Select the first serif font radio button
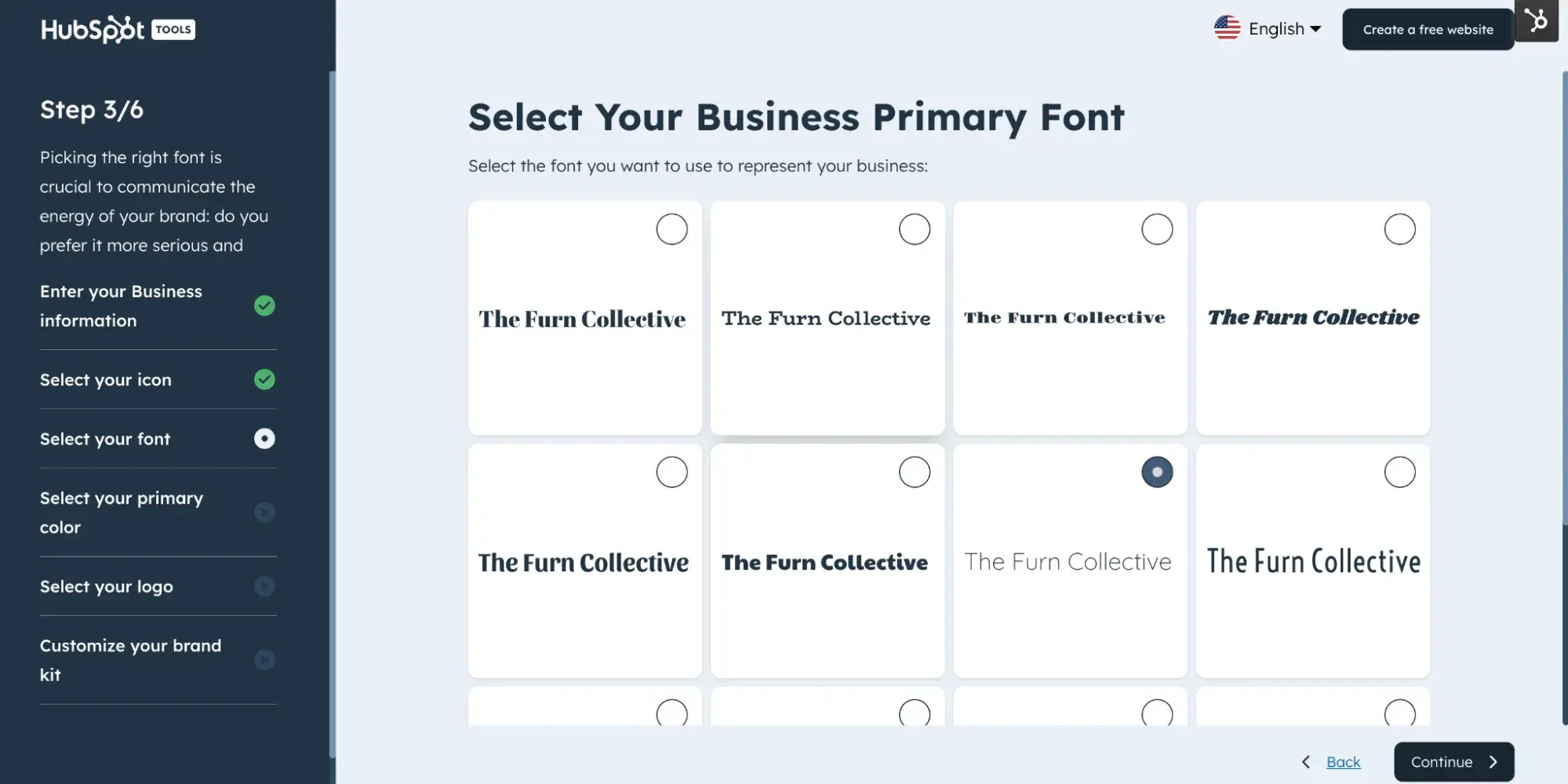This screenshot has height=784, width=1568. pyautogui.click(x=671, y=229)
